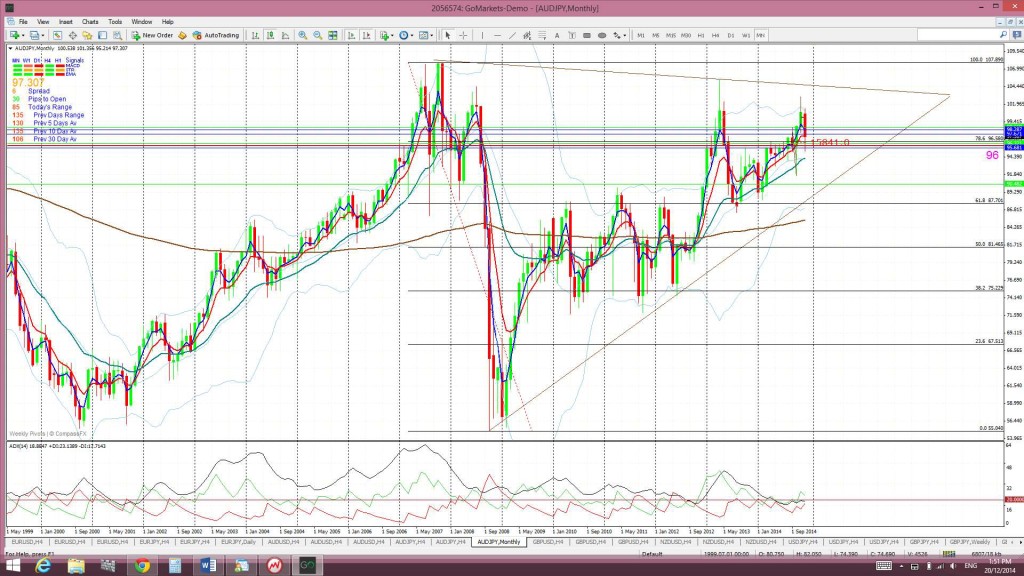Open the Window menu
The width and height of the screenshot is (1024, 576).
coord(141,22)
